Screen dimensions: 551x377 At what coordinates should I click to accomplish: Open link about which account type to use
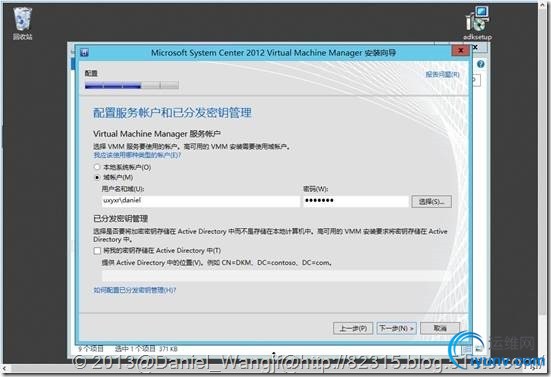pos(137,155)
